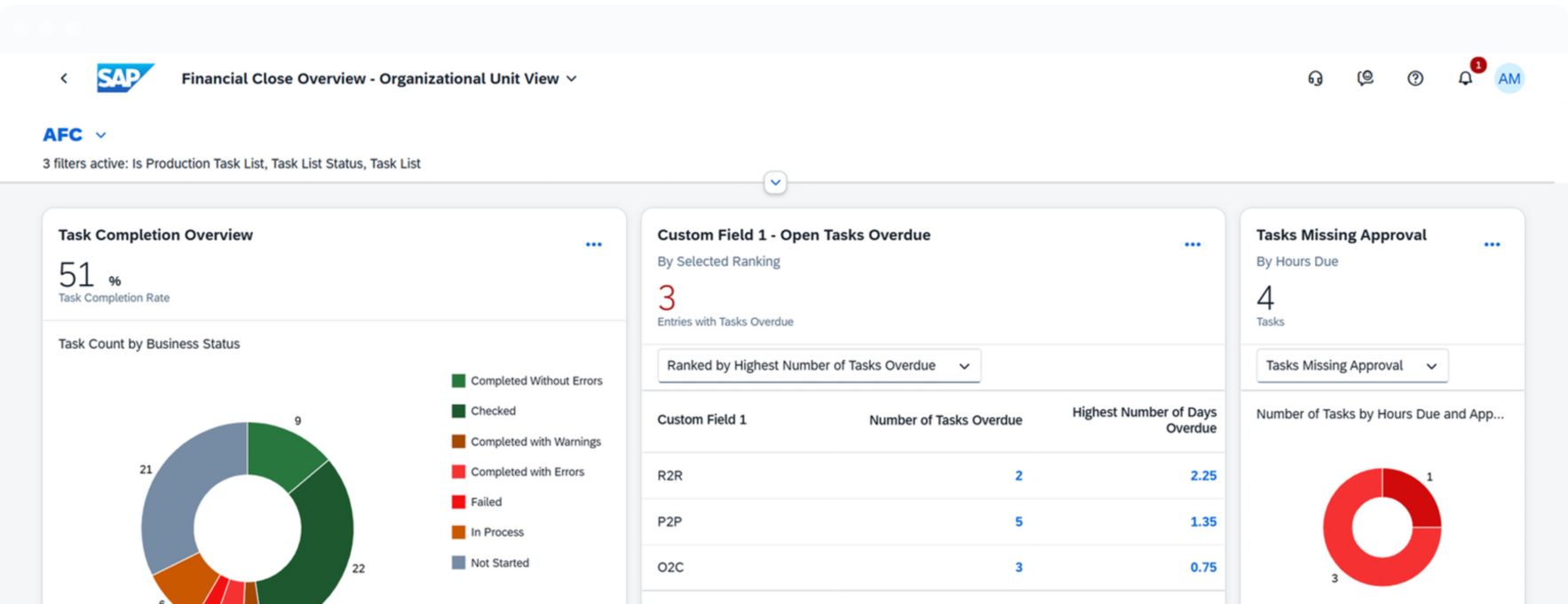This screenshot has width=1568, height=604.
Task: Expand the Financial Close Overview title dropdown
Action: [x=572, y=78]
